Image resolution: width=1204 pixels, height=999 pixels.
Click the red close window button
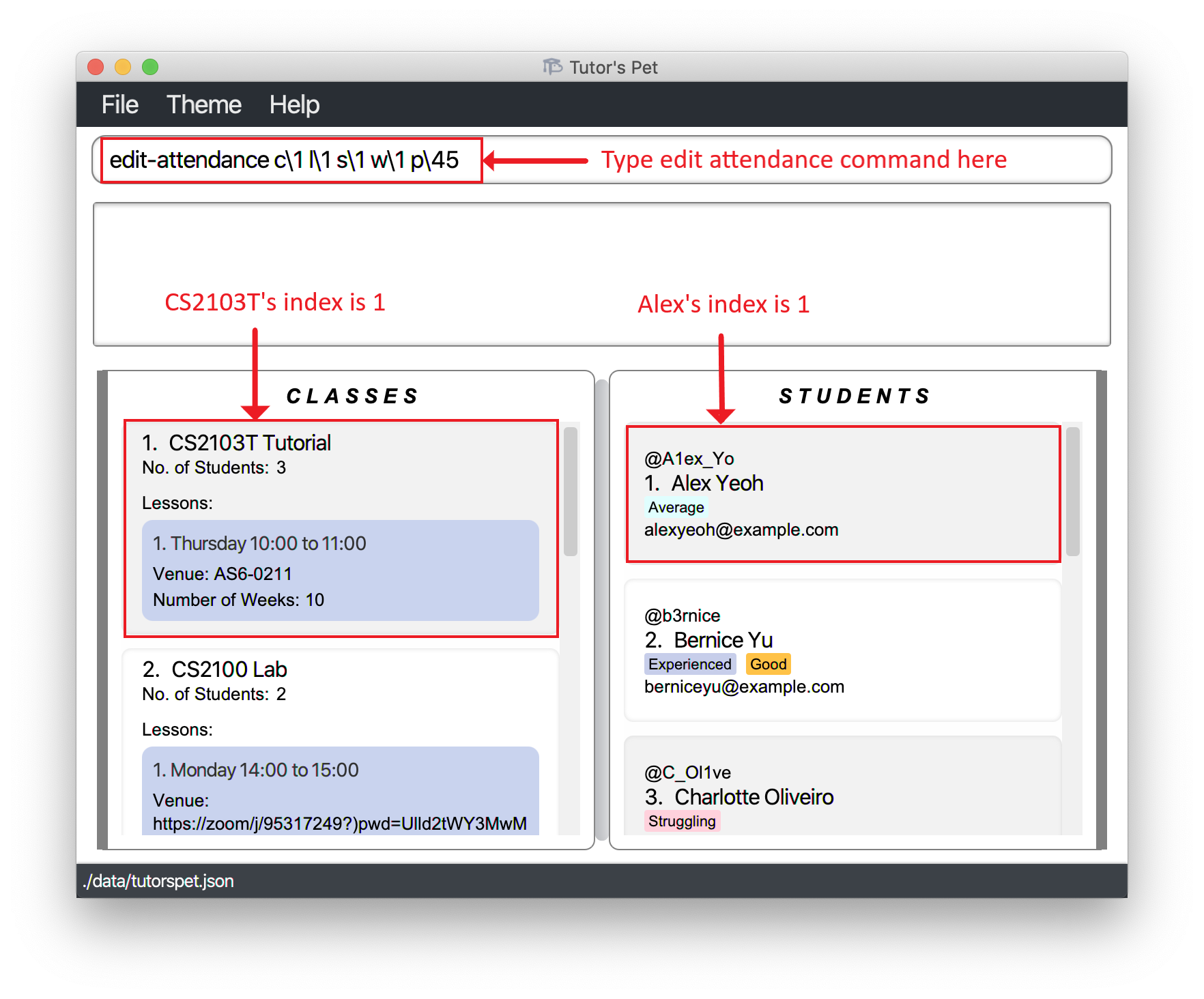(x=96, y=67)
